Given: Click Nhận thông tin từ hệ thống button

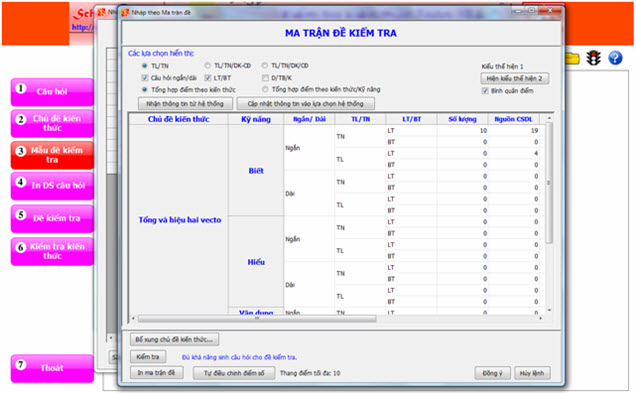Looking at the screenshot, I should pos(185,104).
